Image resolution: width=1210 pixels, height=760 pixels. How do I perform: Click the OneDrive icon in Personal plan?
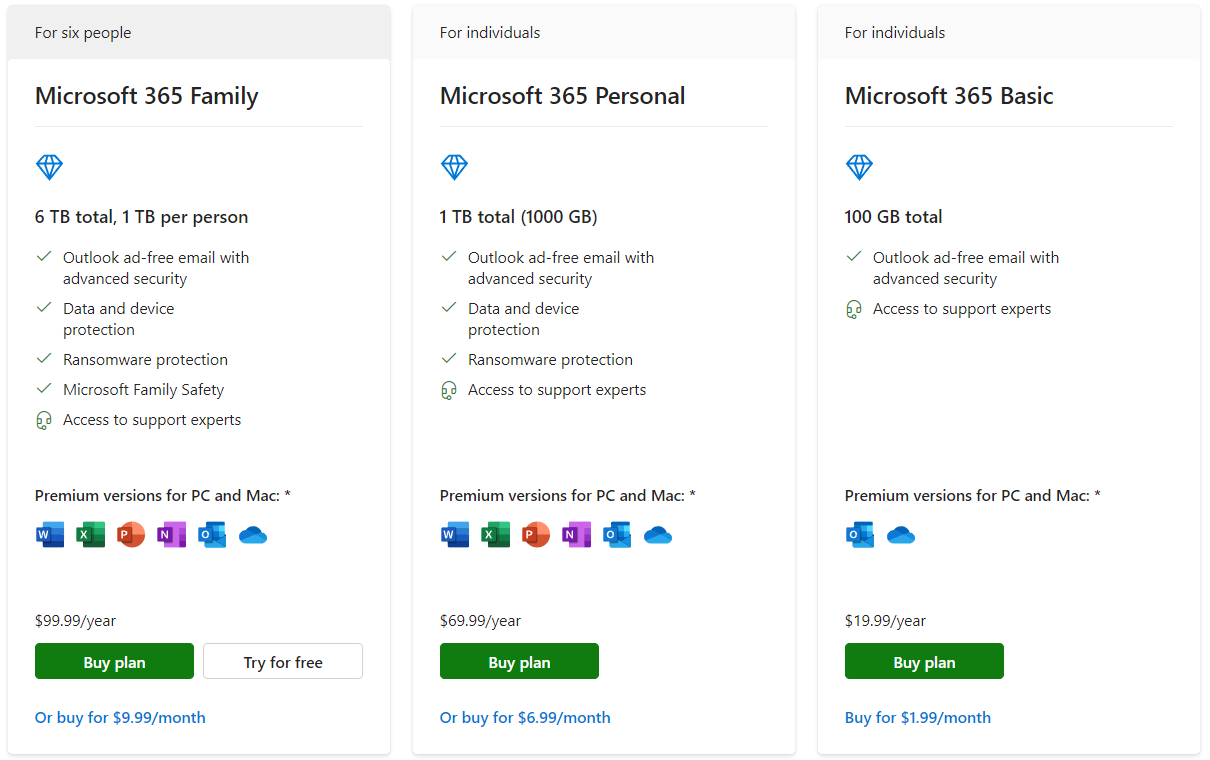click(x=658, y=535)
